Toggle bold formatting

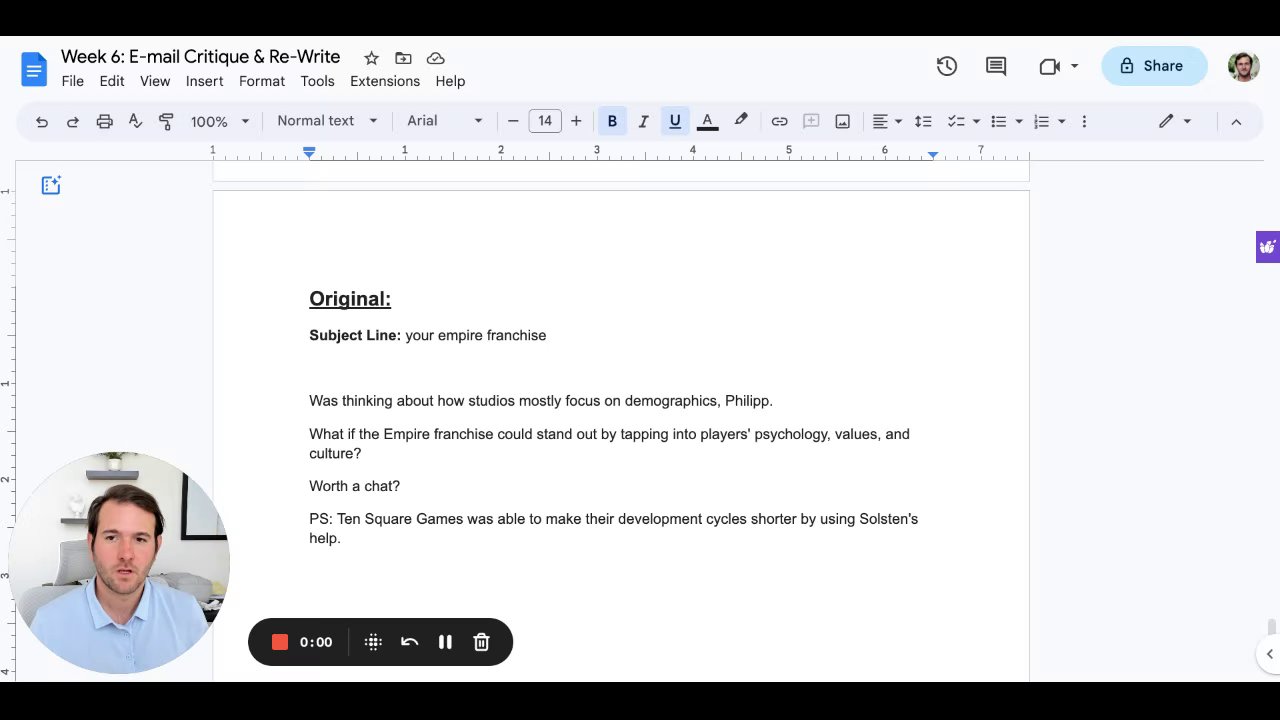(612, 121)
